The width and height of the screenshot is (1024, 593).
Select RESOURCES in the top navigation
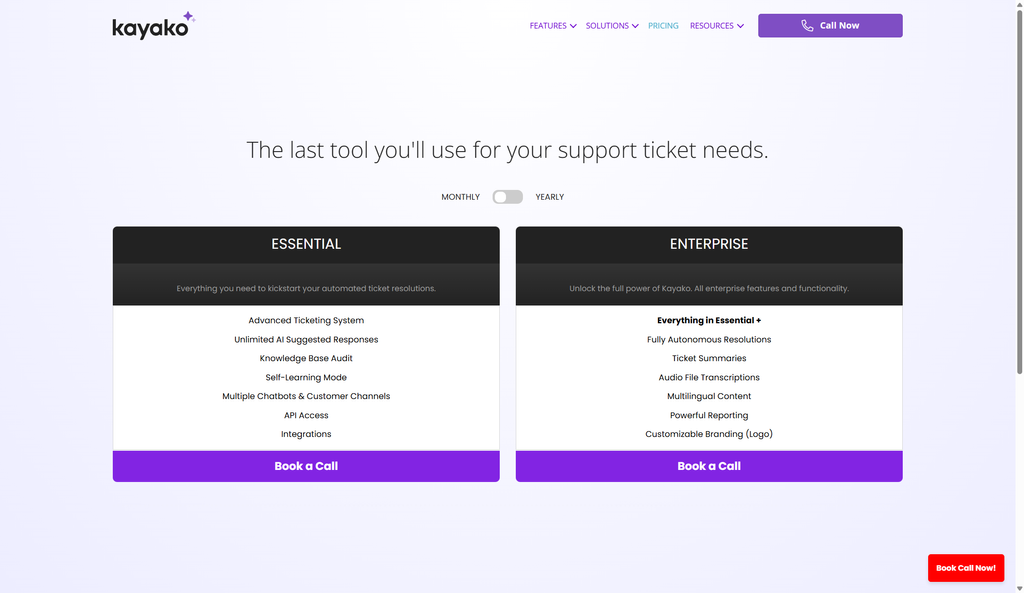click(712, 26)
